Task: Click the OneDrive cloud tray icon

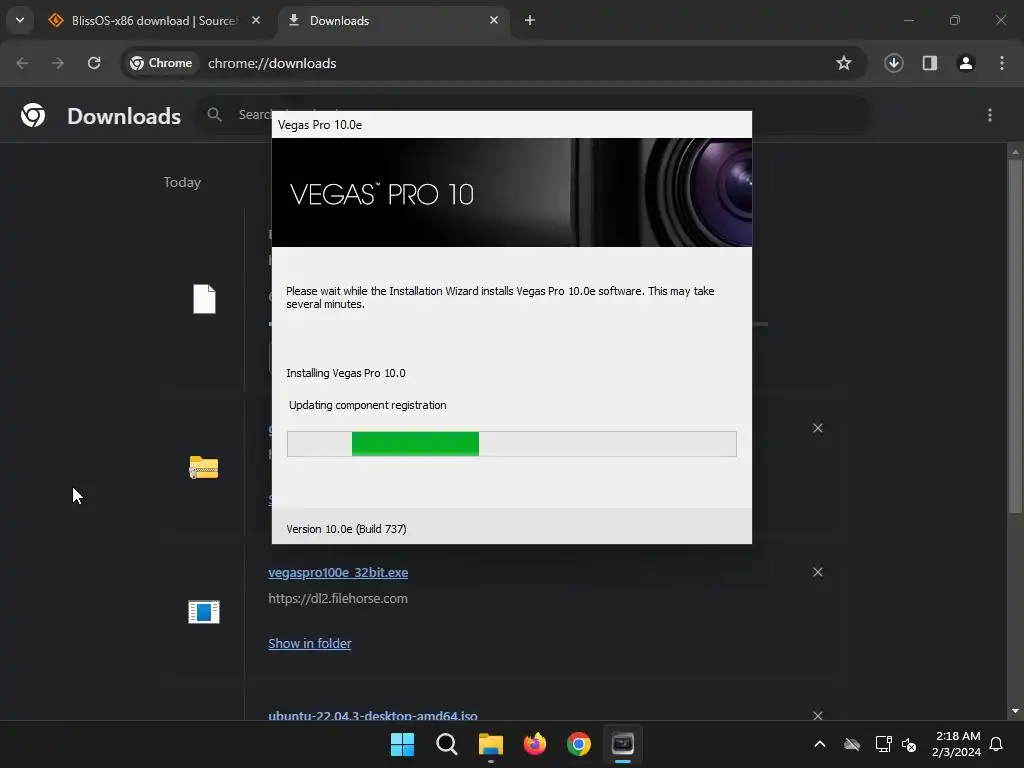Action: (852, 744)
